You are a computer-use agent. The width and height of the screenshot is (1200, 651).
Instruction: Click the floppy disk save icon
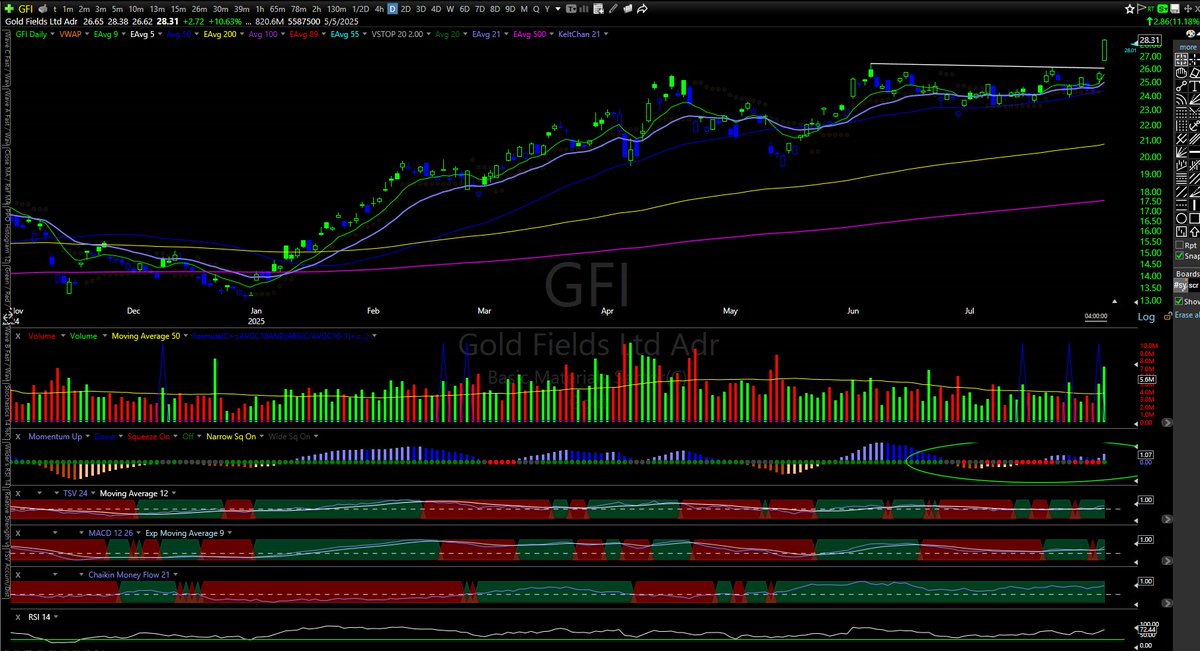[1175, 8]
